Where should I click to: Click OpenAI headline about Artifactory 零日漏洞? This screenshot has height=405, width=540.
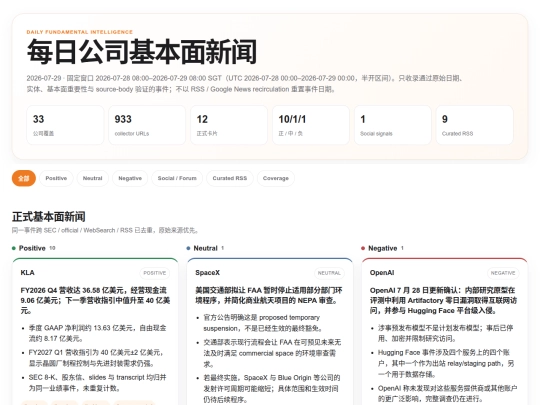444,300
